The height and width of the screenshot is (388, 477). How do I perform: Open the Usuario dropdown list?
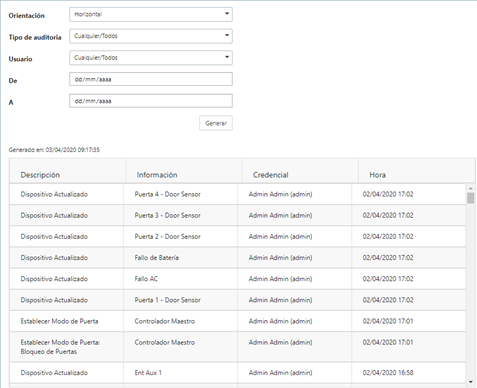151,58
